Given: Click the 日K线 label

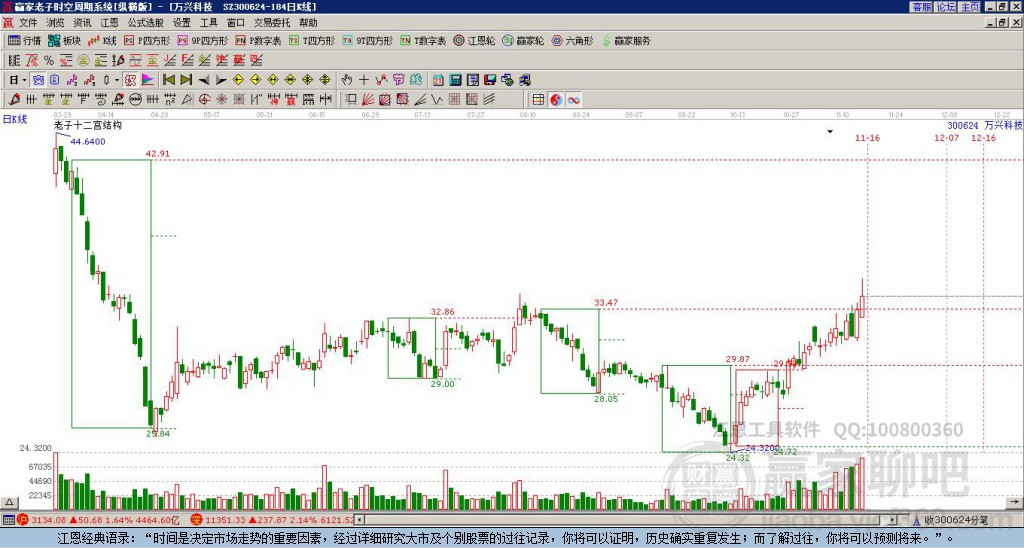Looking at the screenshot, I should pos(14,119).
